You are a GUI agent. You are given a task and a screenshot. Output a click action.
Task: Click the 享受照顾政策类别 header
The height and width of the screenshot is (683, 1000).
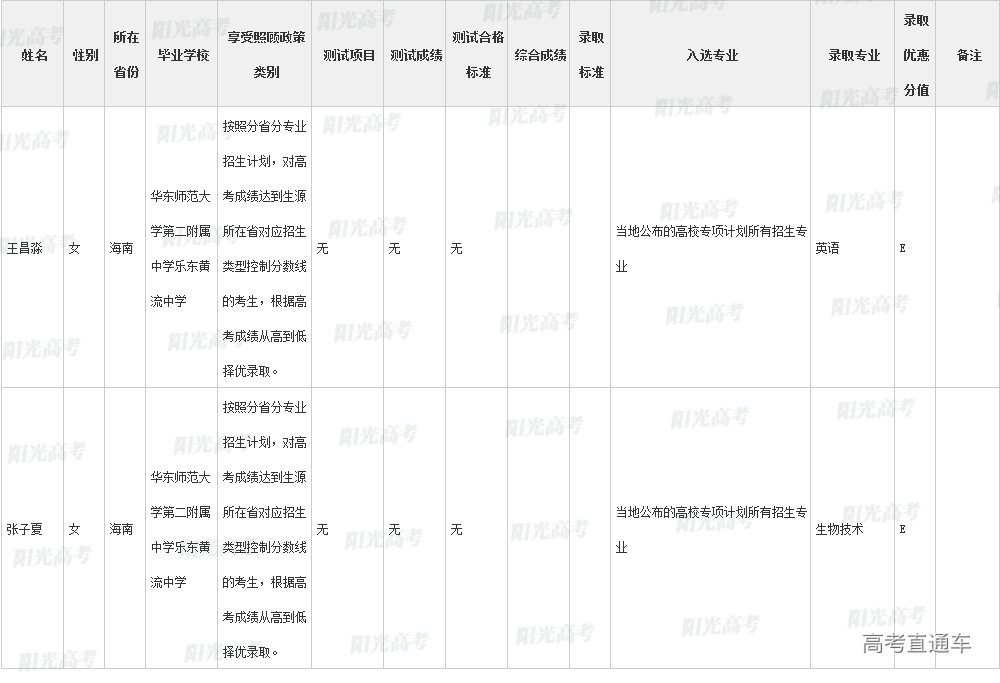point(266,55)
